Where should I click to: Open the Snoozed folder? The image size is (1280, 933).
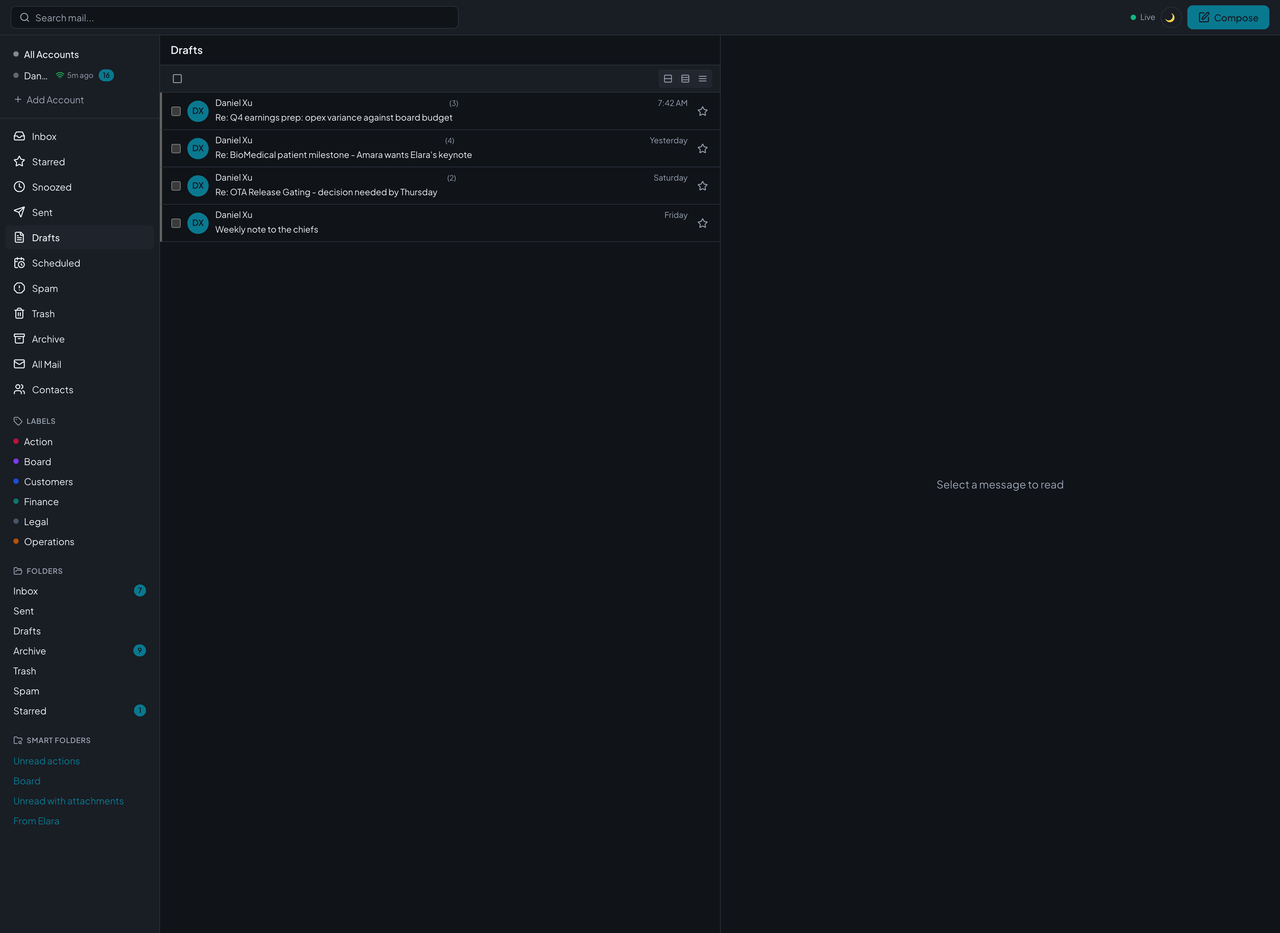coord(80,187)
